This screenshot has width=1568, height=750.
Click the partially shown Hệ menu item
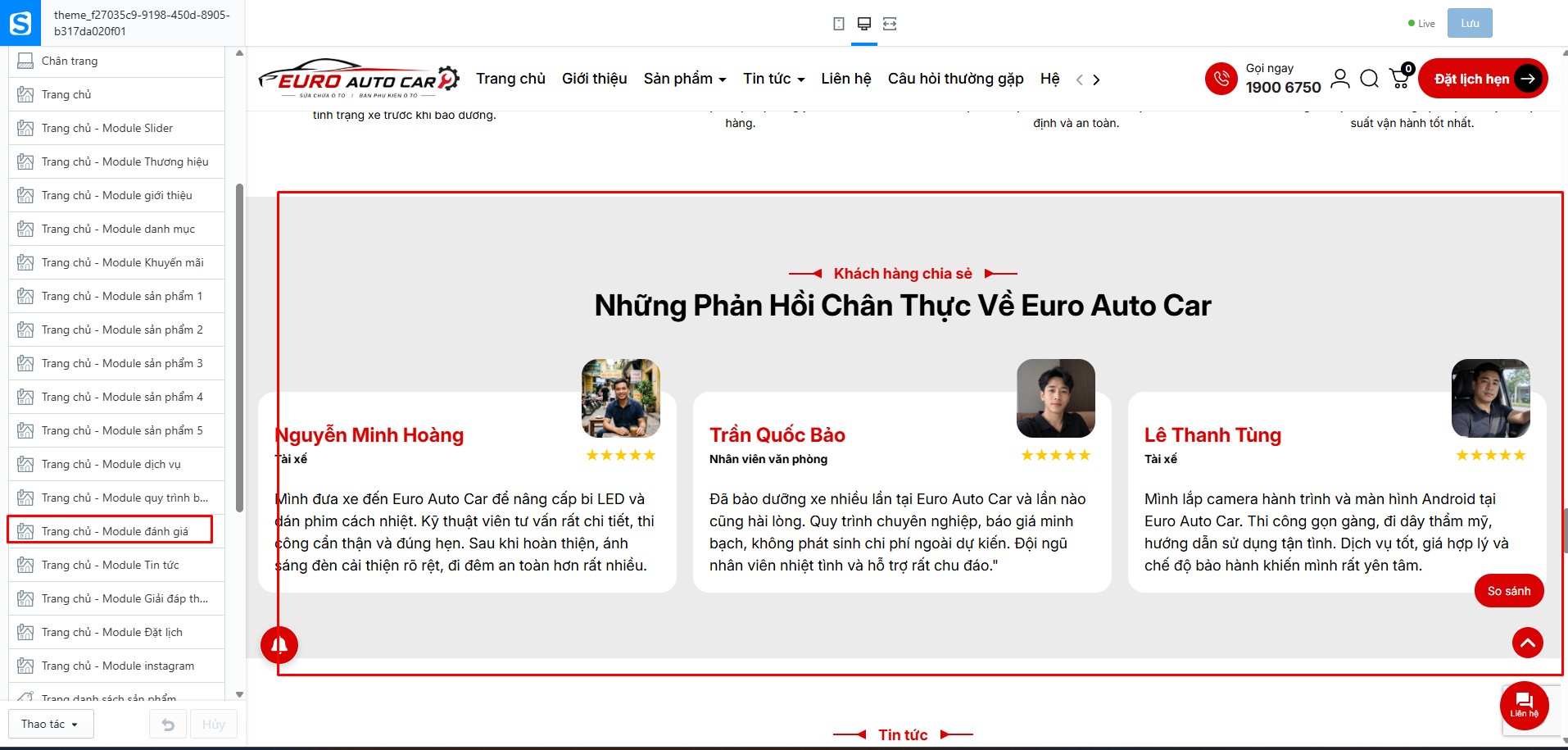1050,79
